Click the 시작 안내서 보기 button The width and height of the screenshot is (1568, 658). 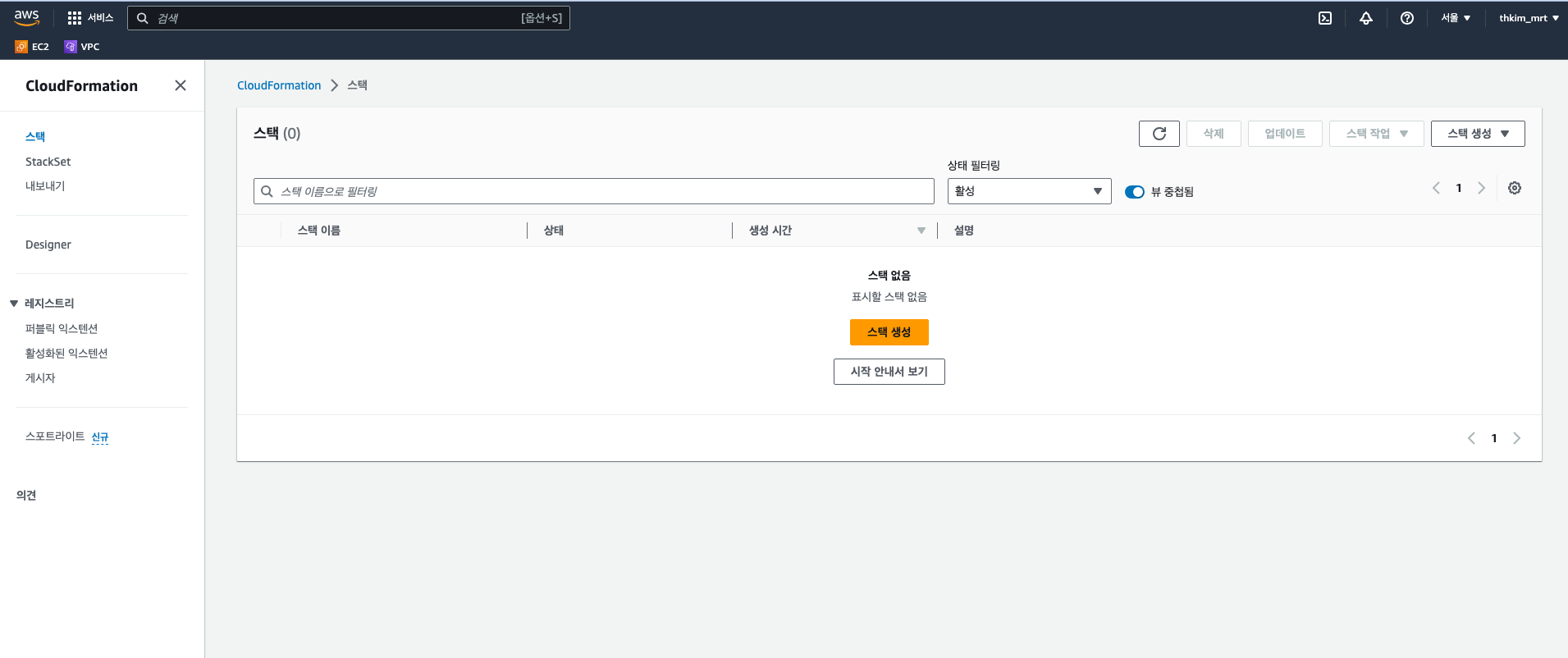click(x=889, y=372)
